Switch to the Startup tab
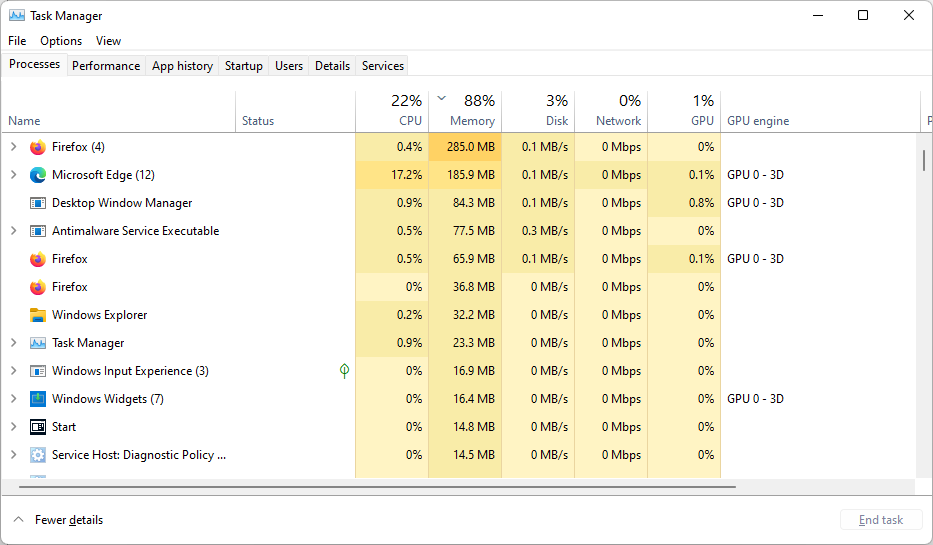Viewport: 933px width, 545px height. 243,66
